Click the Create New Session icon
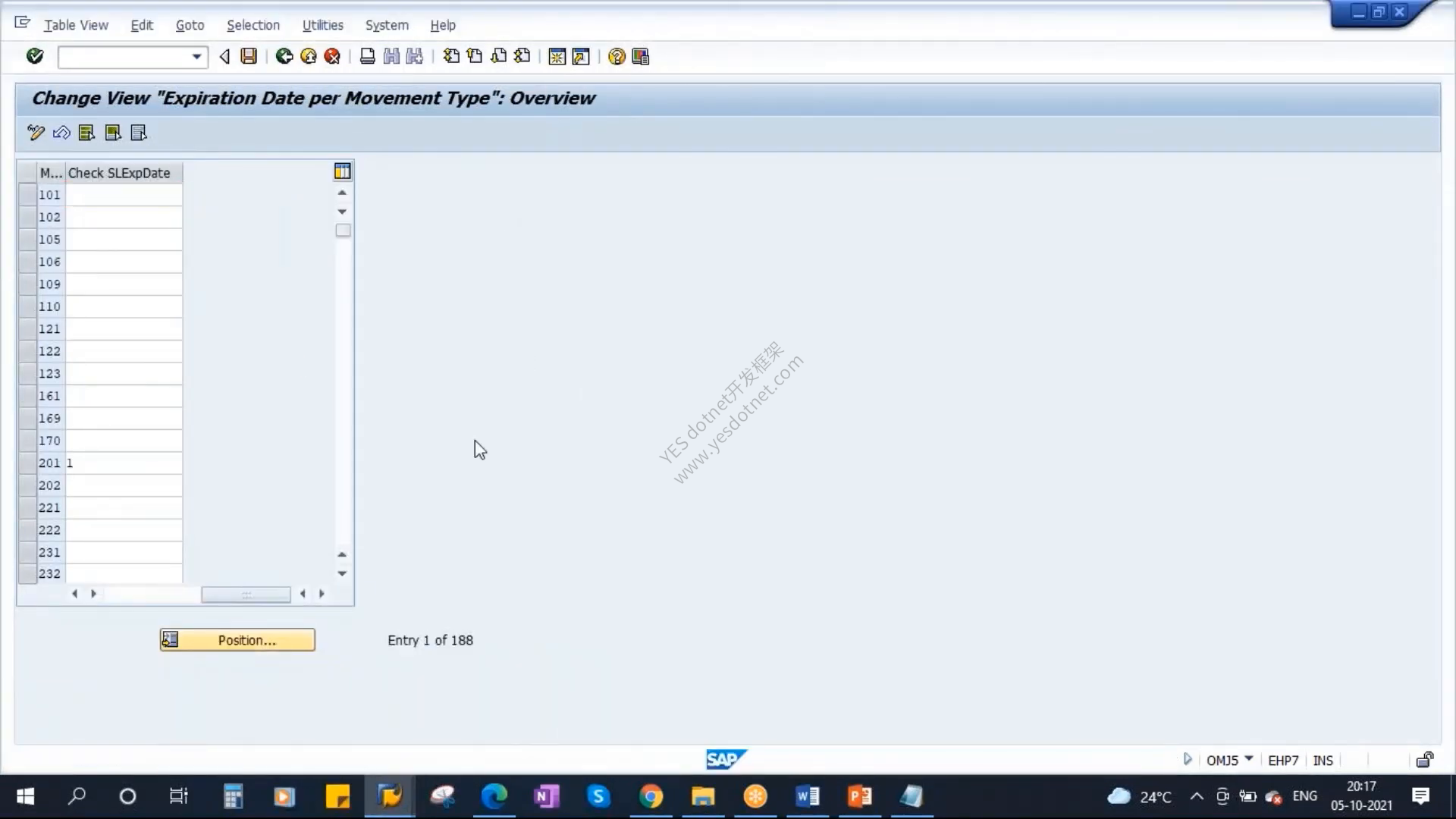Screen dimensions: 1456x819 coord(557,57)
